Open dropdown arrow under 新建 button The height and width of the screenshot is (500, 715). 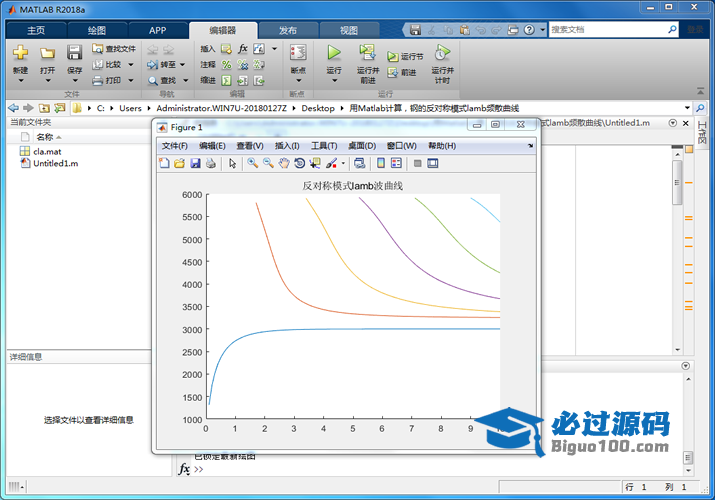click(x=21, y=81)
